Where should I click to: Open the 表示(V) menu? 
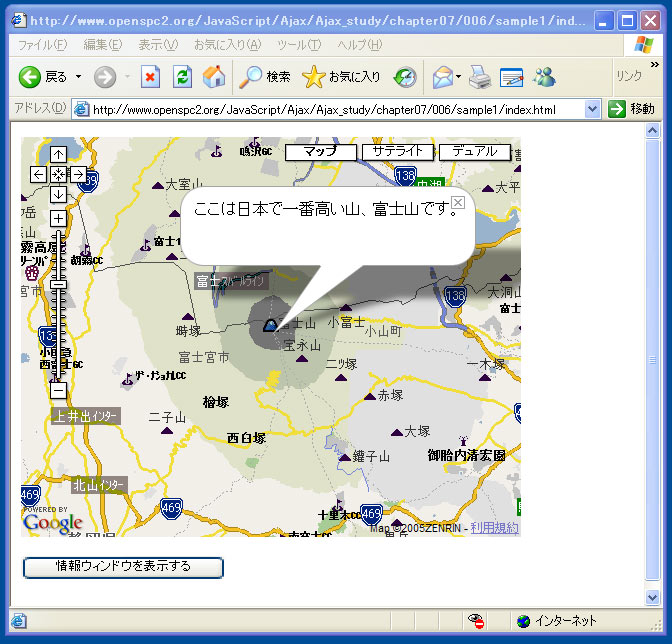158,45
